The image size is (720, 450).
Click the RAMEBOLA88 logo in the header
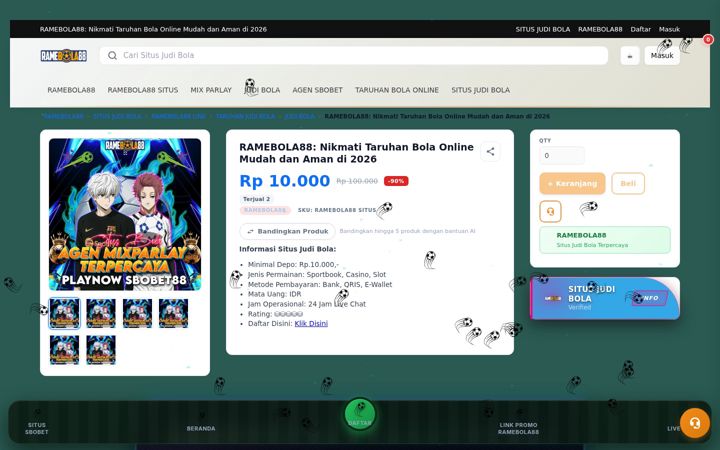63,56
